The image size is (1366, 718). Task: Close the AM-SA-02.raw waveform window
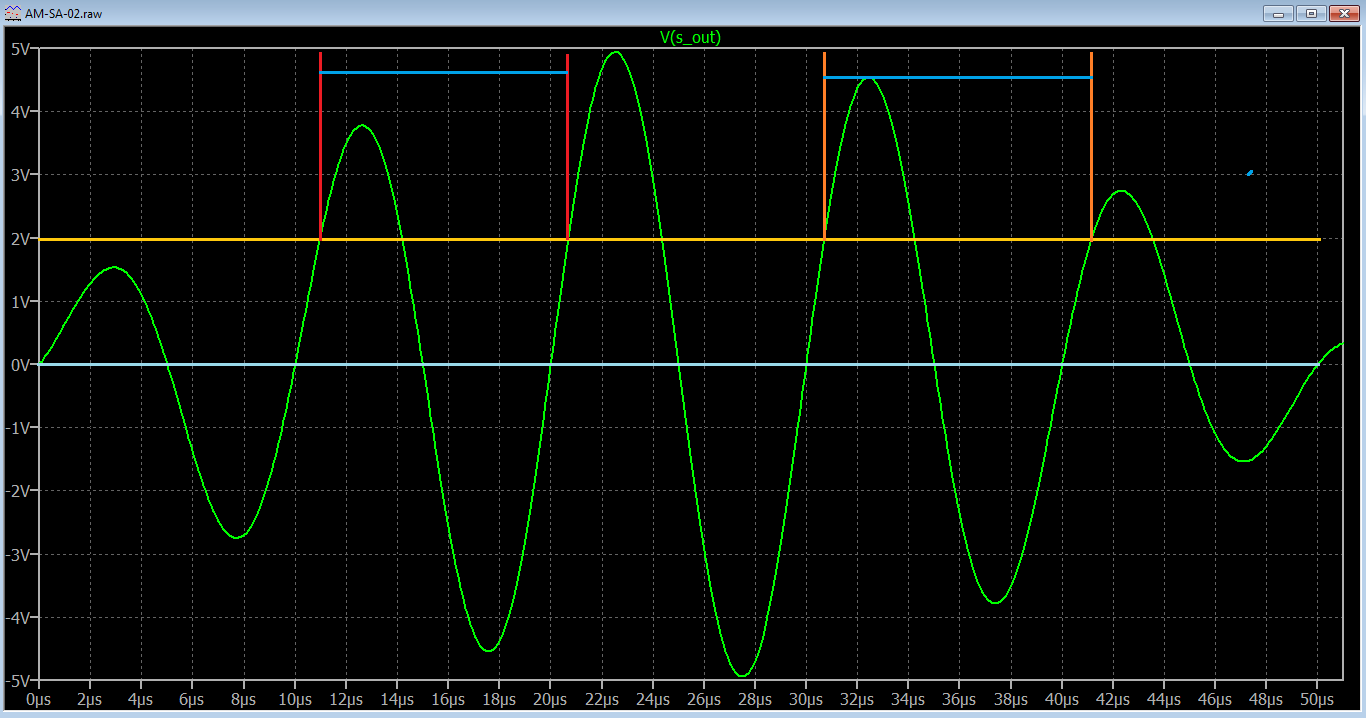pyautogui.click(x=1345, y=13)
